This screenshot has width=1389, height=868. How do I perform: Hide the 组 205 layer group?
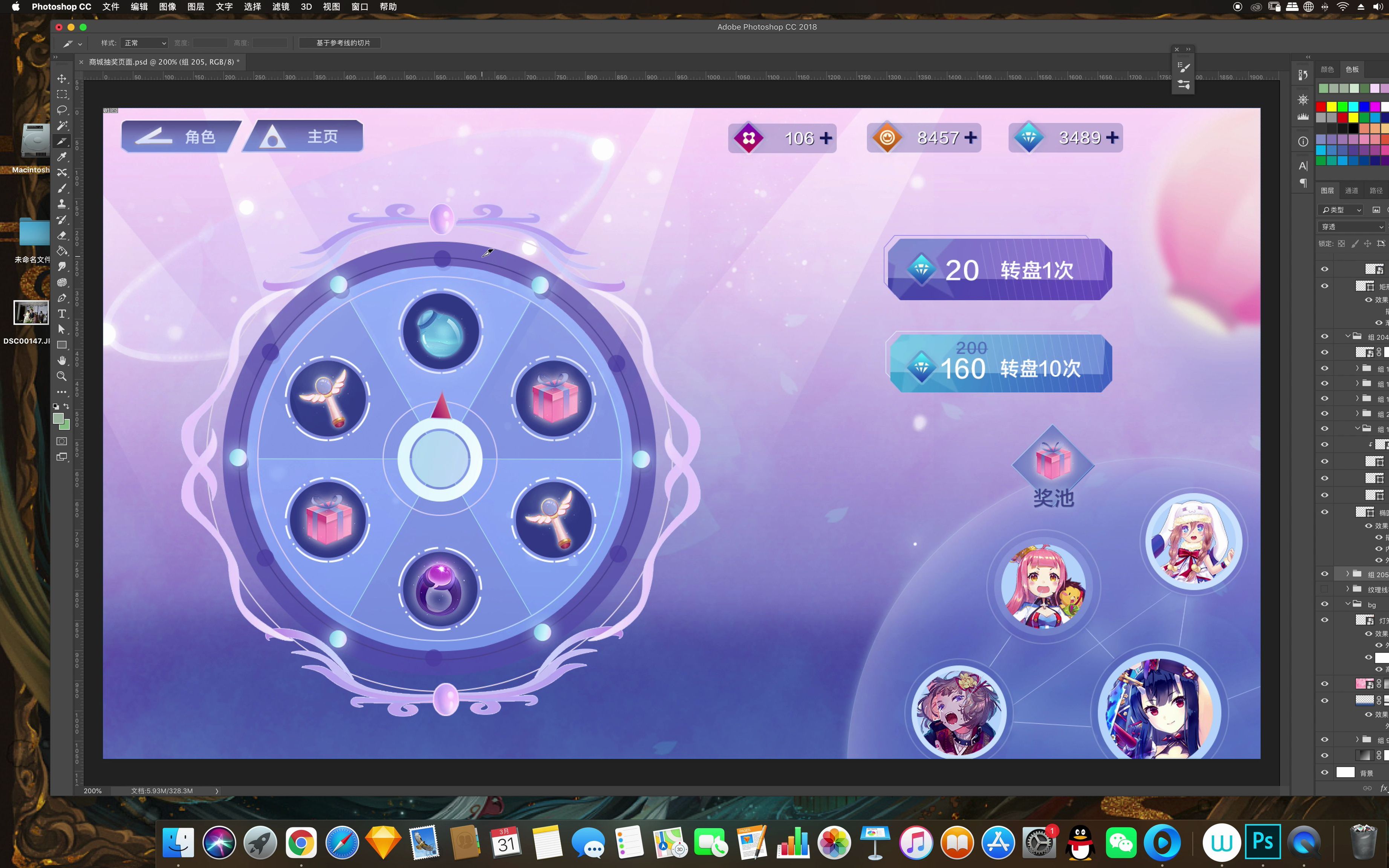pyautogui.click(x=1324, y=573)
